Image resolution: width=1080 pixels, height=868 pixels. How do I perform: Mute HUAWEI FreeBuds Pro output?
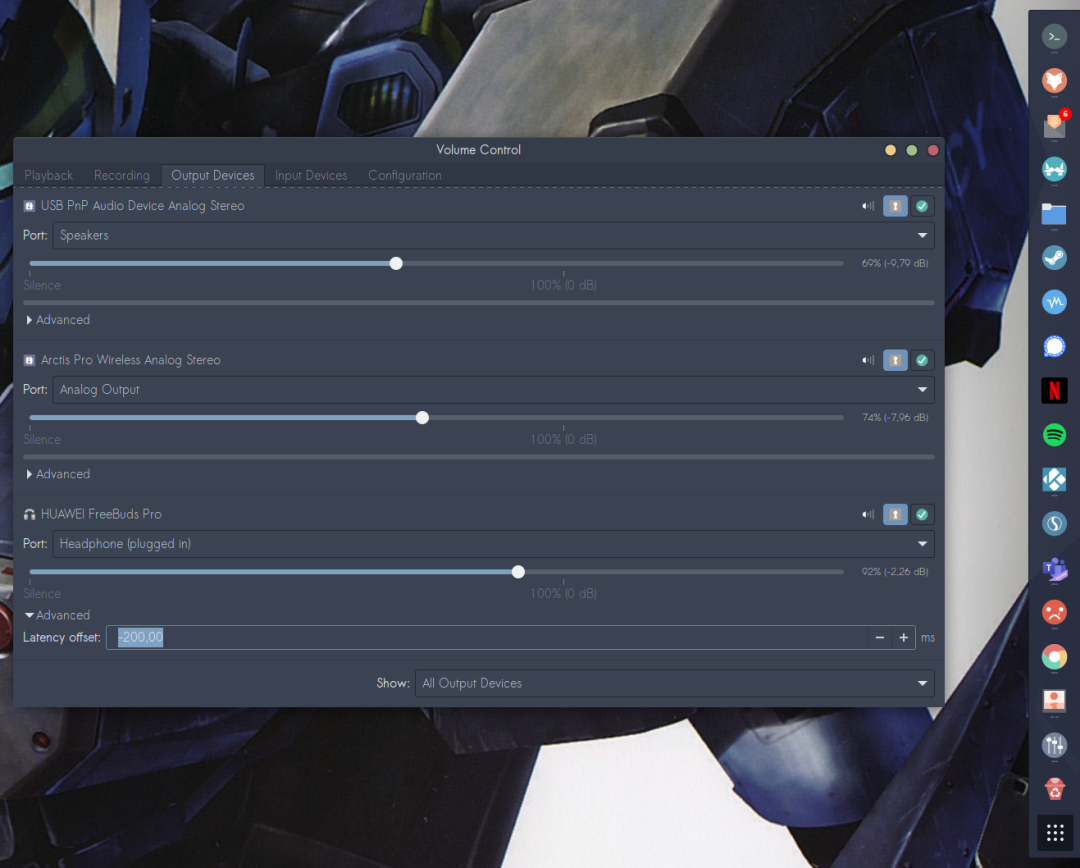point(868,515)
